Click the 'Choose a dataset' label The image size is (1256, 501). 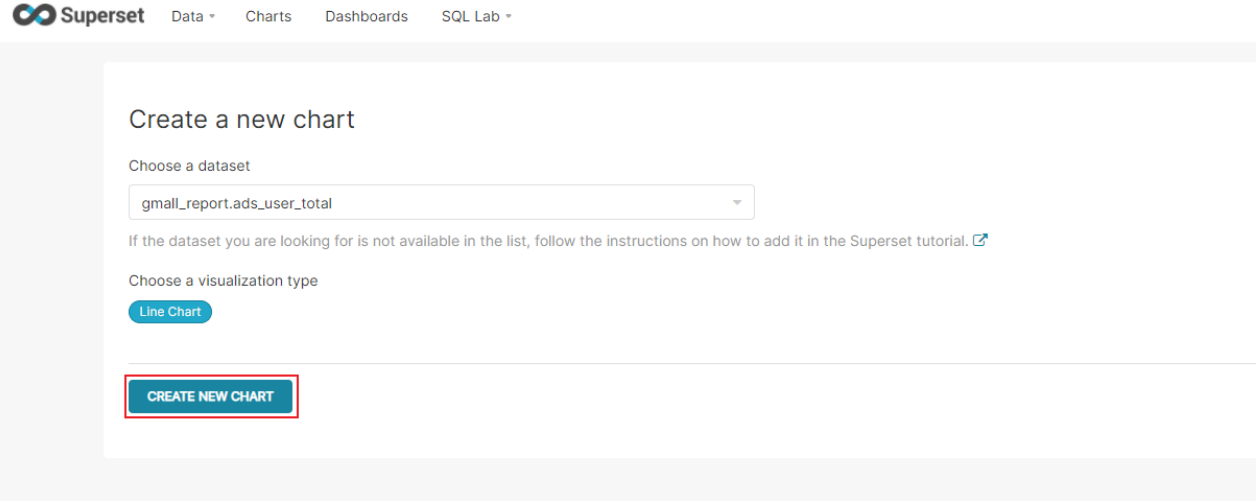click(189, 165)
